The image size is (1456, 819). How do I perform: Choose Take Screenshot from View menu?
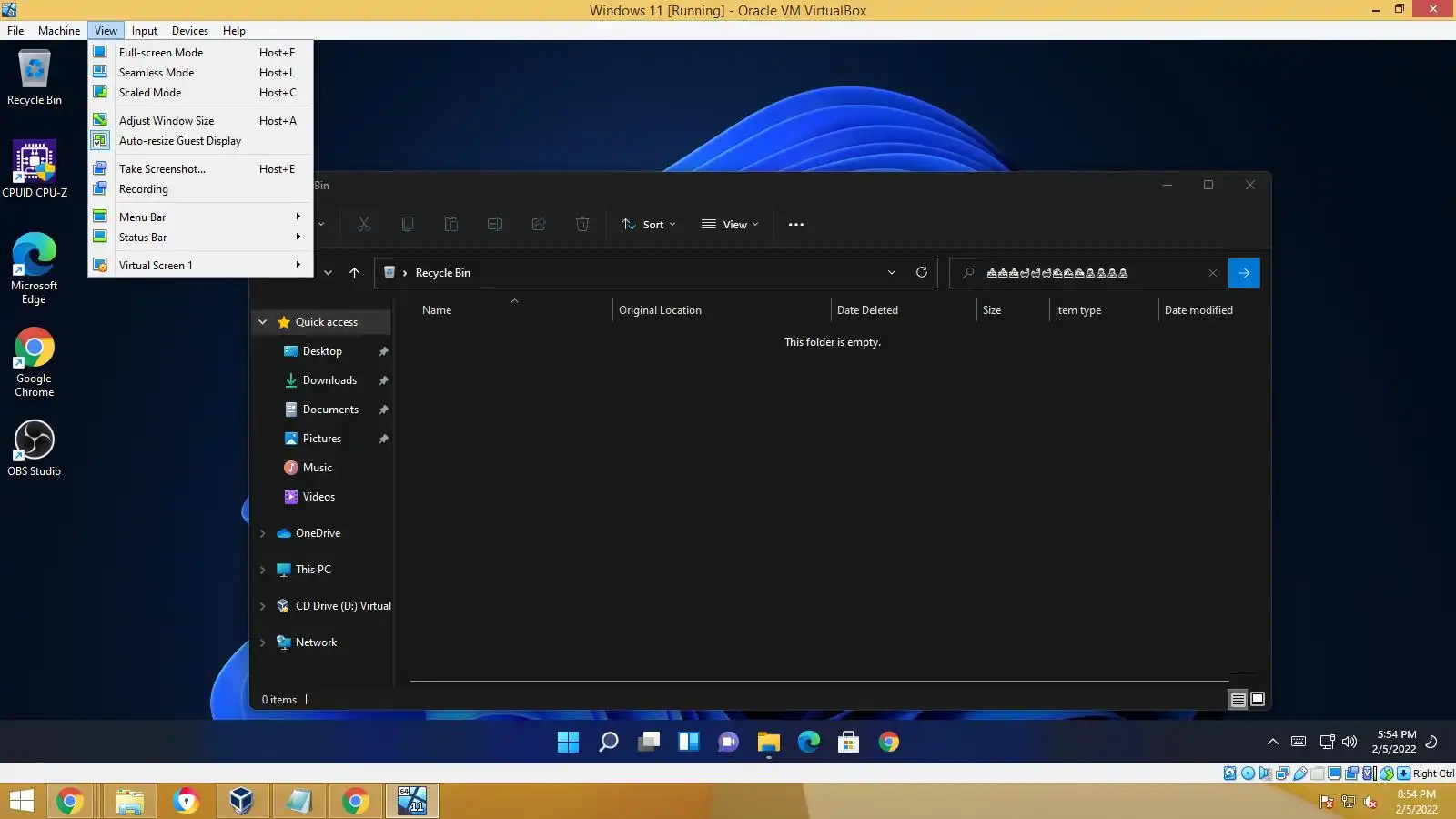(200, 169)
